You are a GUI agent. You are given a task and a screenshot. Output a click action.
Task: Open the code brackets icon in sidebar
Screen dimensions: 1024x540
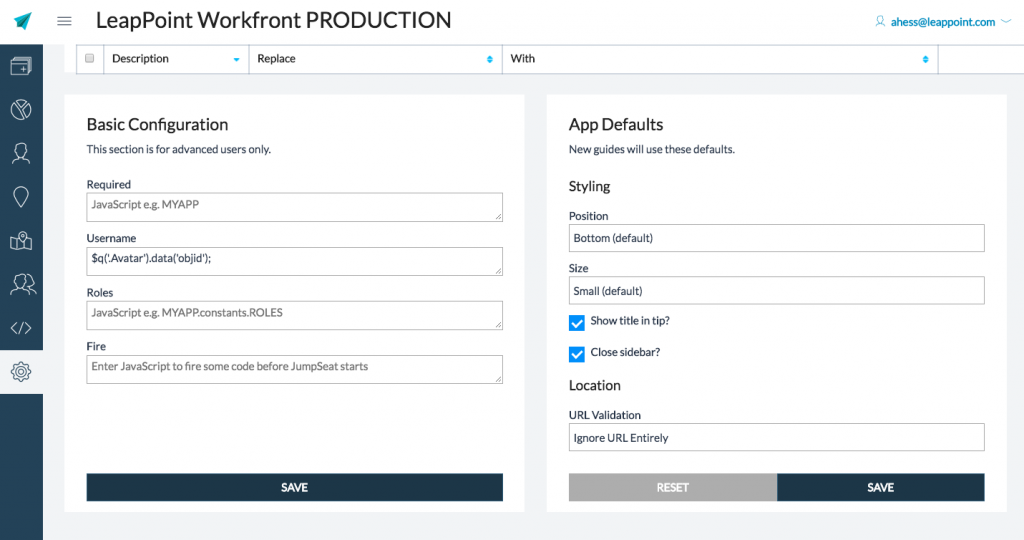pos(21,328)
